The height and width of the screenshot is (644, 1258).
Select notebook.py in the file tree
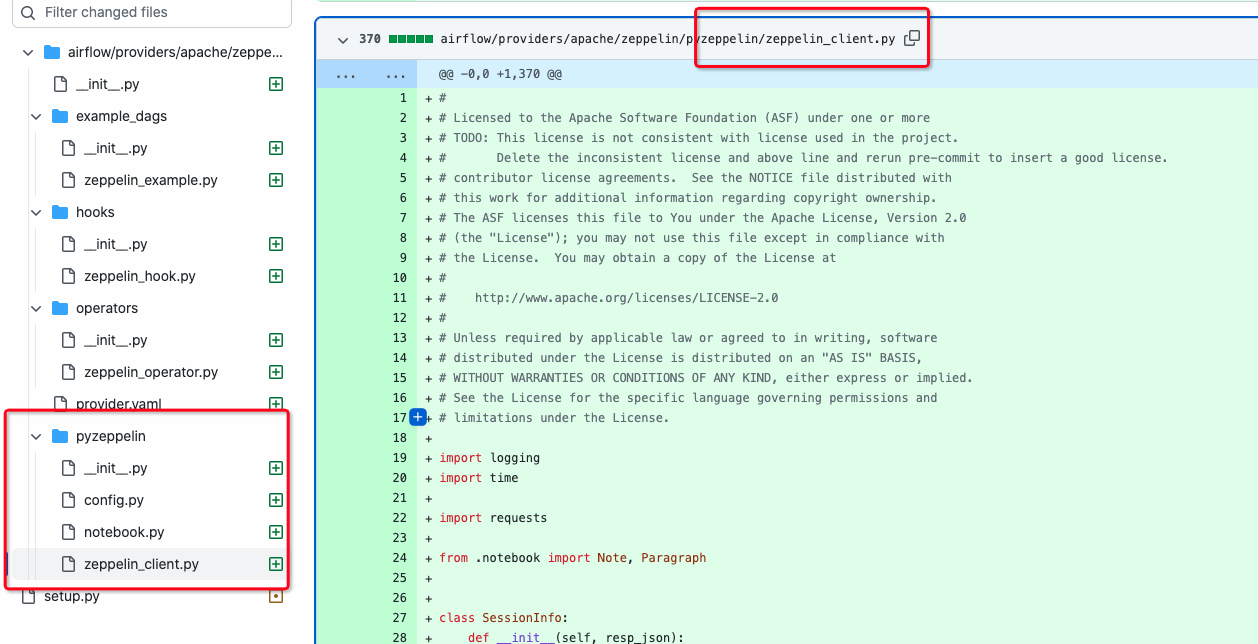point(124,532)
